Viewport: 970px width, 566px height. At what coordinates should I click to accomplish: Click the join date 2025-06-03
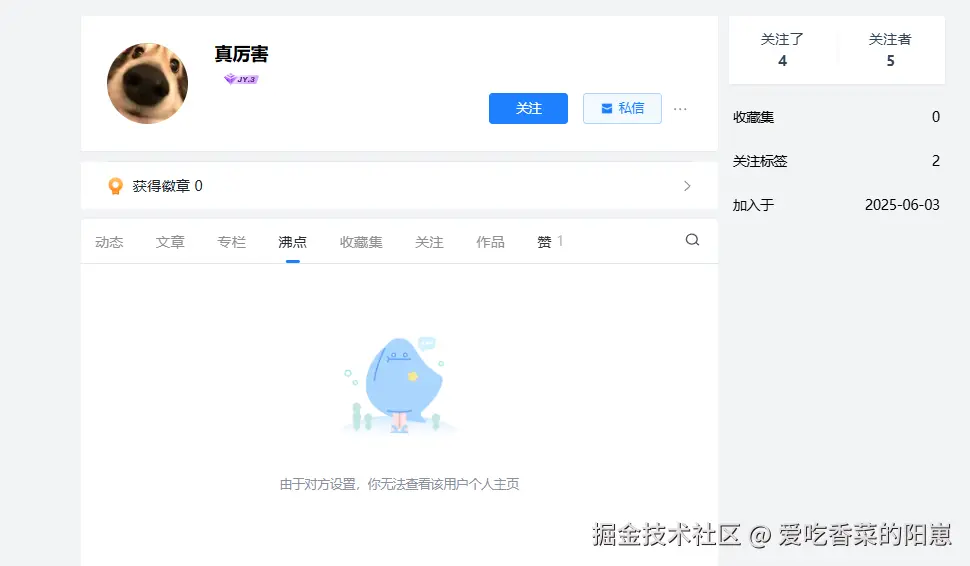(x=902, y=205)
